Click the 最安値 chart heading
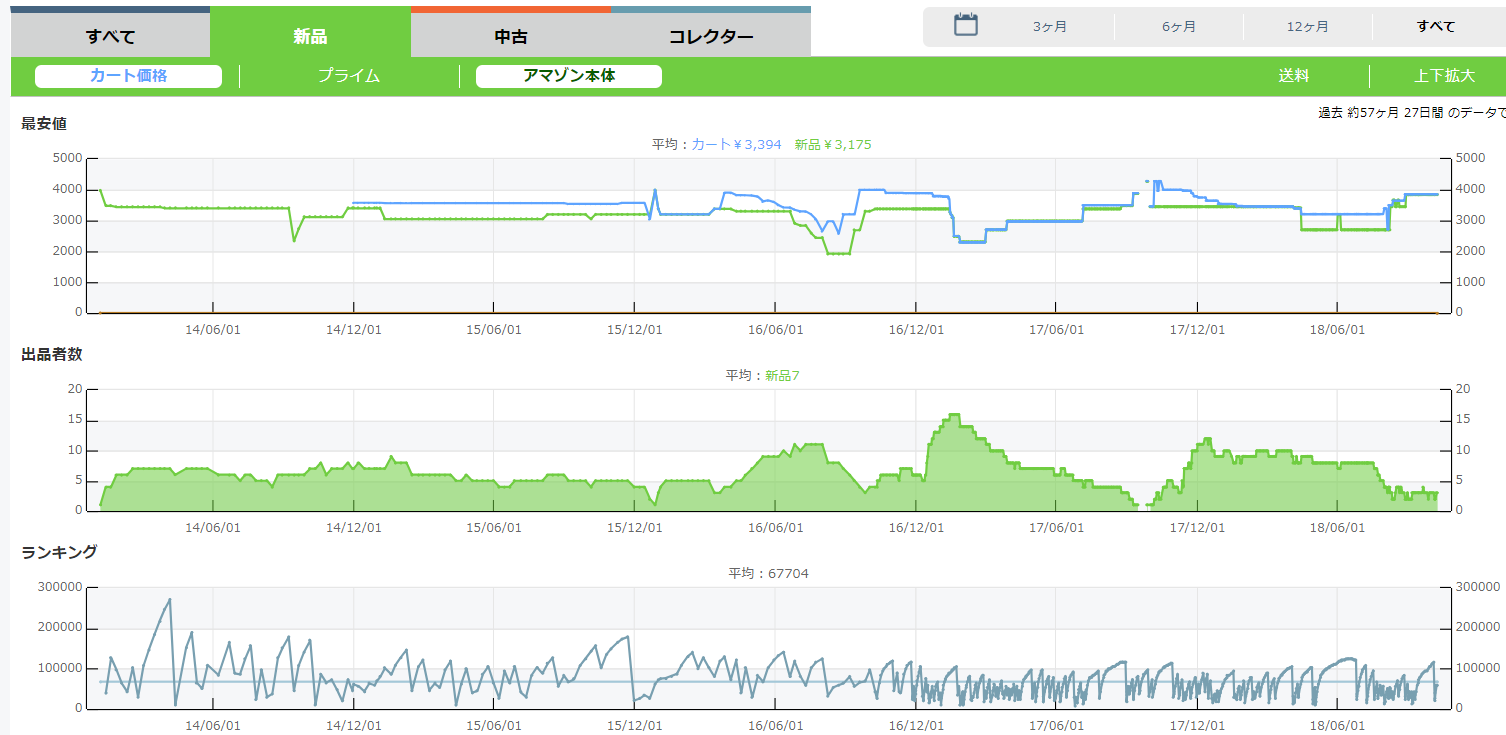The width and height of the screenshot is (1506, 735). click(44, 123)
